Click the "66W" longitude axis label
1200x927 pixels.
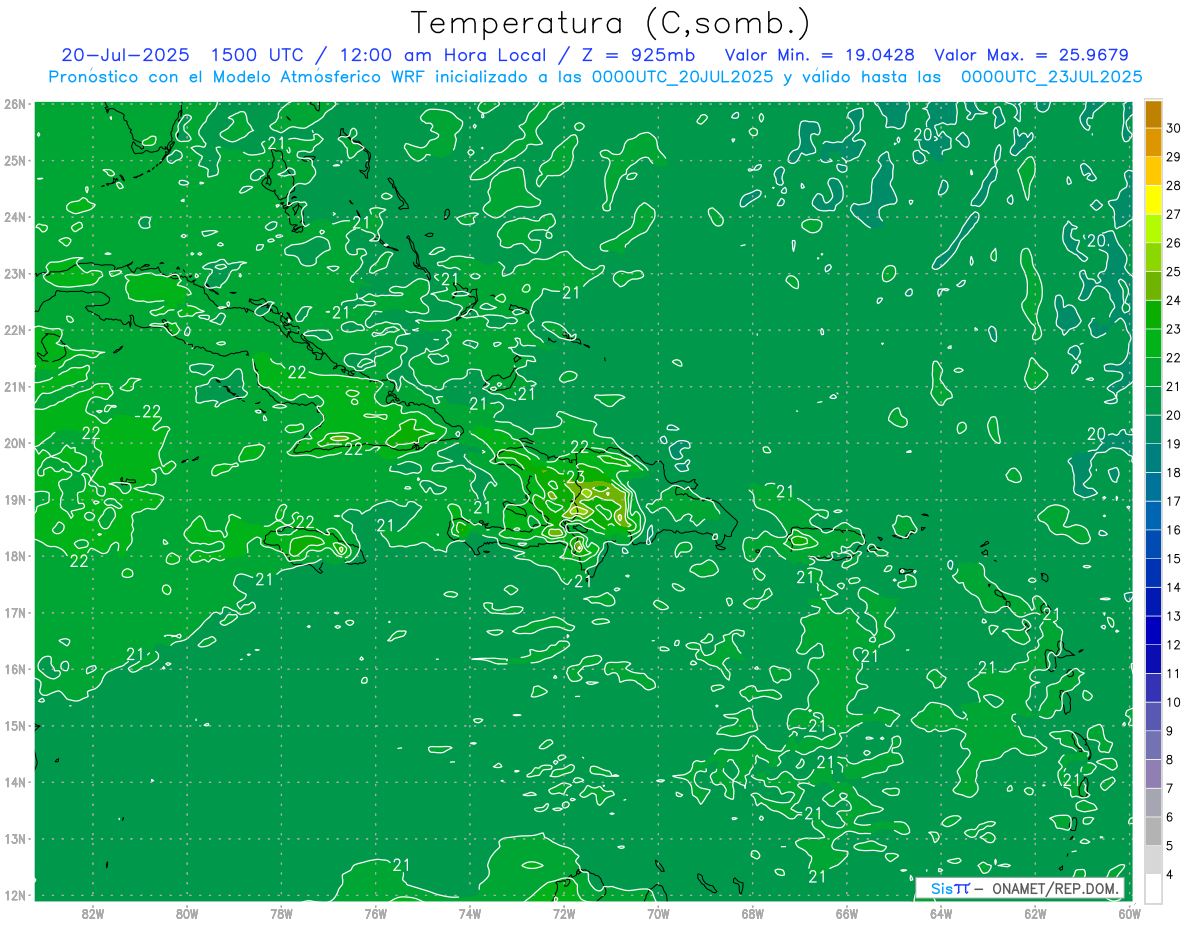pyautogui.click(x=847, y=913)
